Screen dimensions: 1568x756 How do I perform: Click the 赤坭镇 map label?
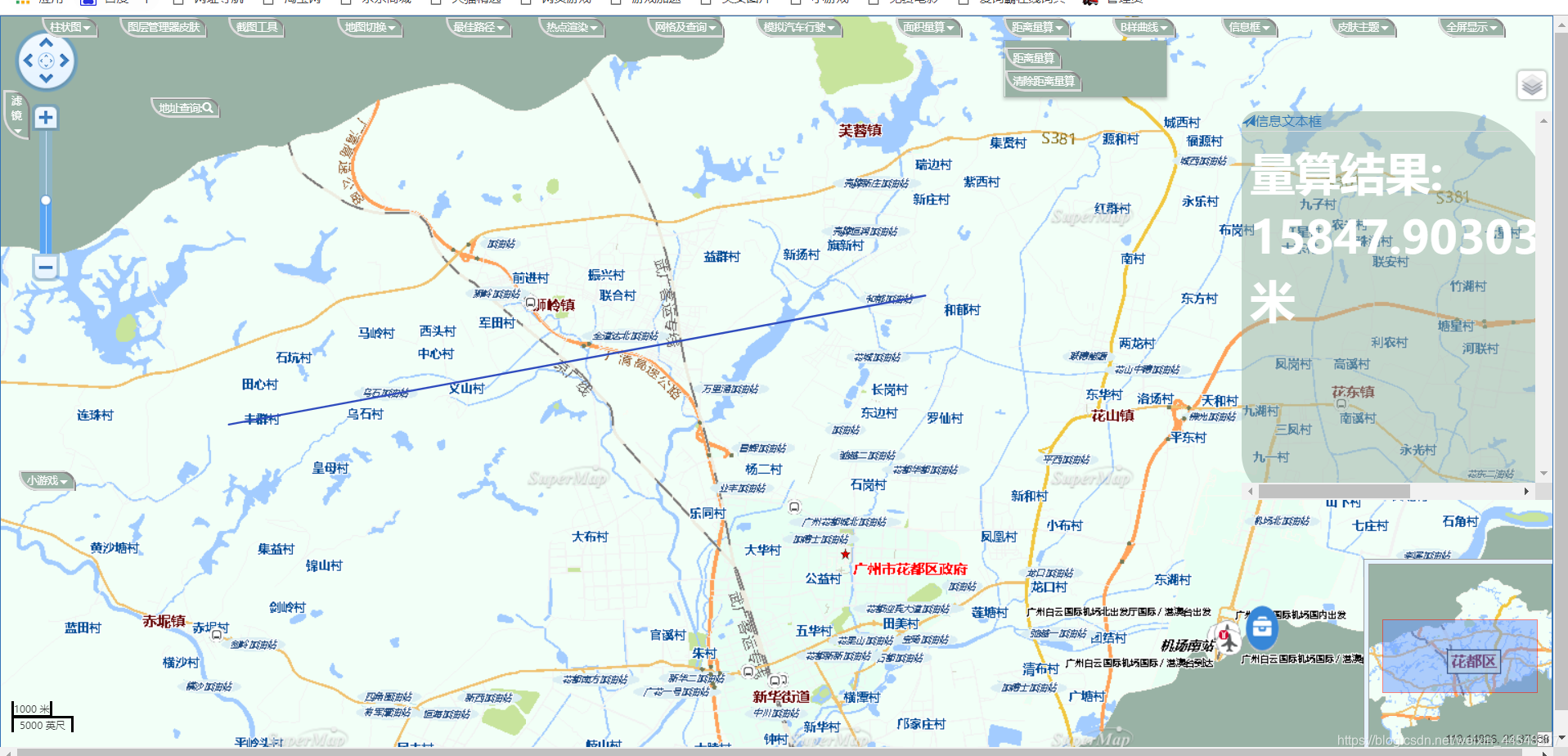point(164,621)
